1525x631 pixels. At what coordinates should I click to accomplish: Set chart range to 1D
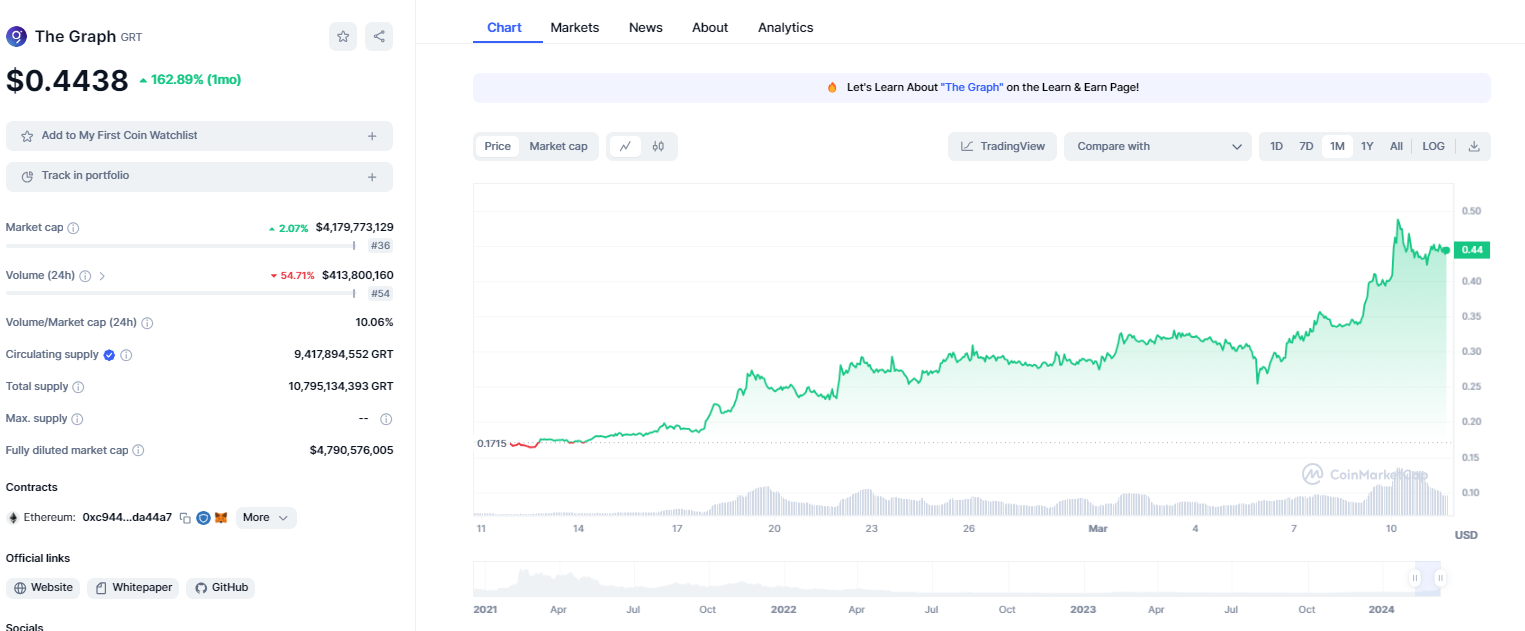[x=1276, y=146]
